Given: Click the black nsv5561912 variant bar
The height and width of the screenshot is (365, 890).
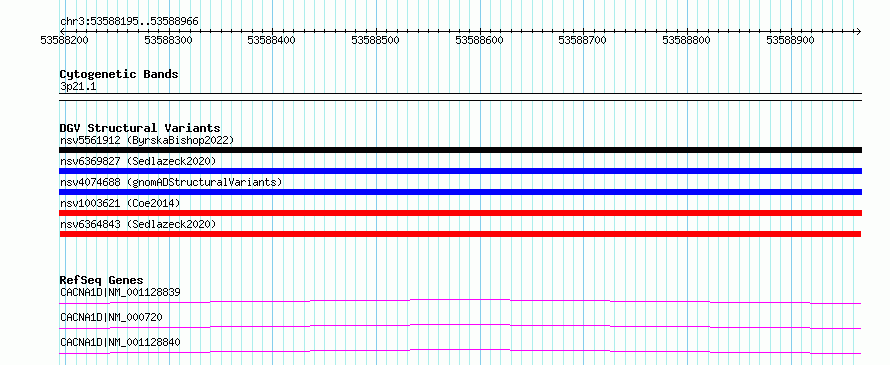Looking at the screenshot, I should (460, 150).
